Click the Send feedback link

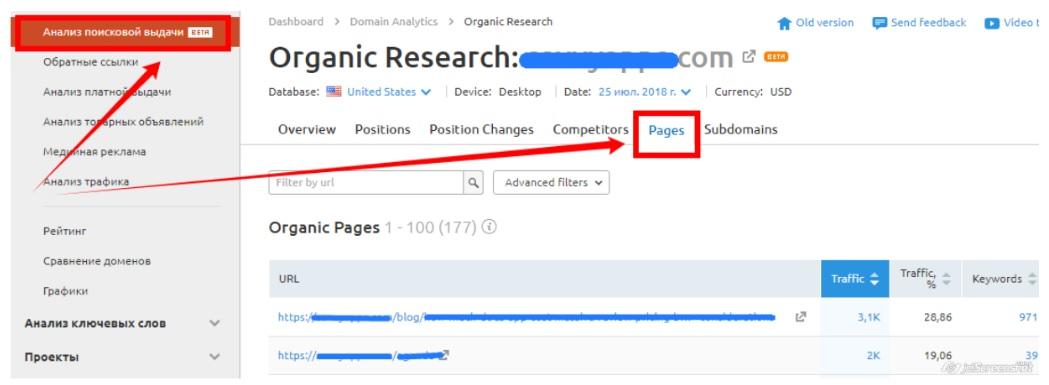[x=929, y=23]
